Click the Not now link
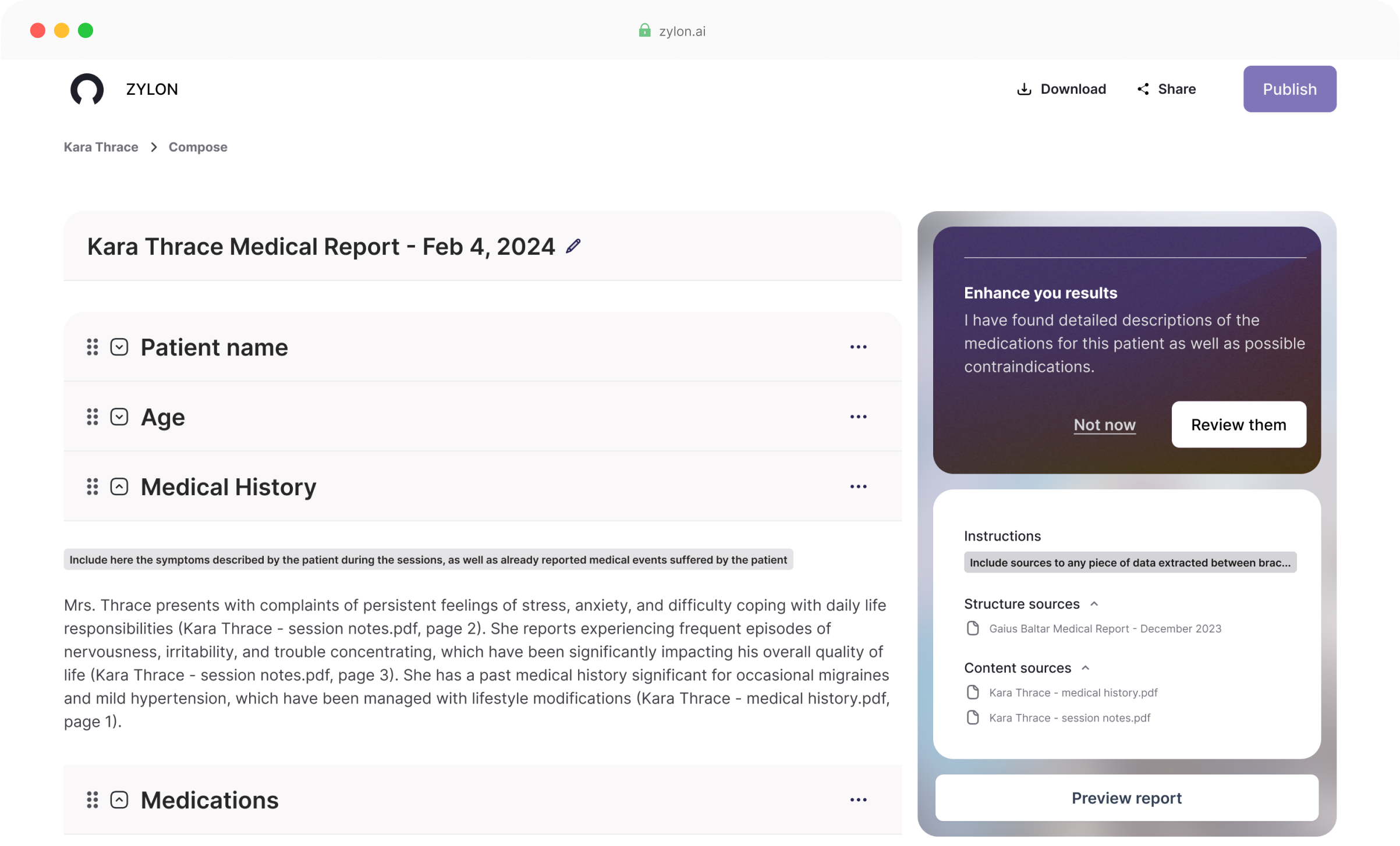The width and height of the screenshot is (1400, 846). point(1104,425)
